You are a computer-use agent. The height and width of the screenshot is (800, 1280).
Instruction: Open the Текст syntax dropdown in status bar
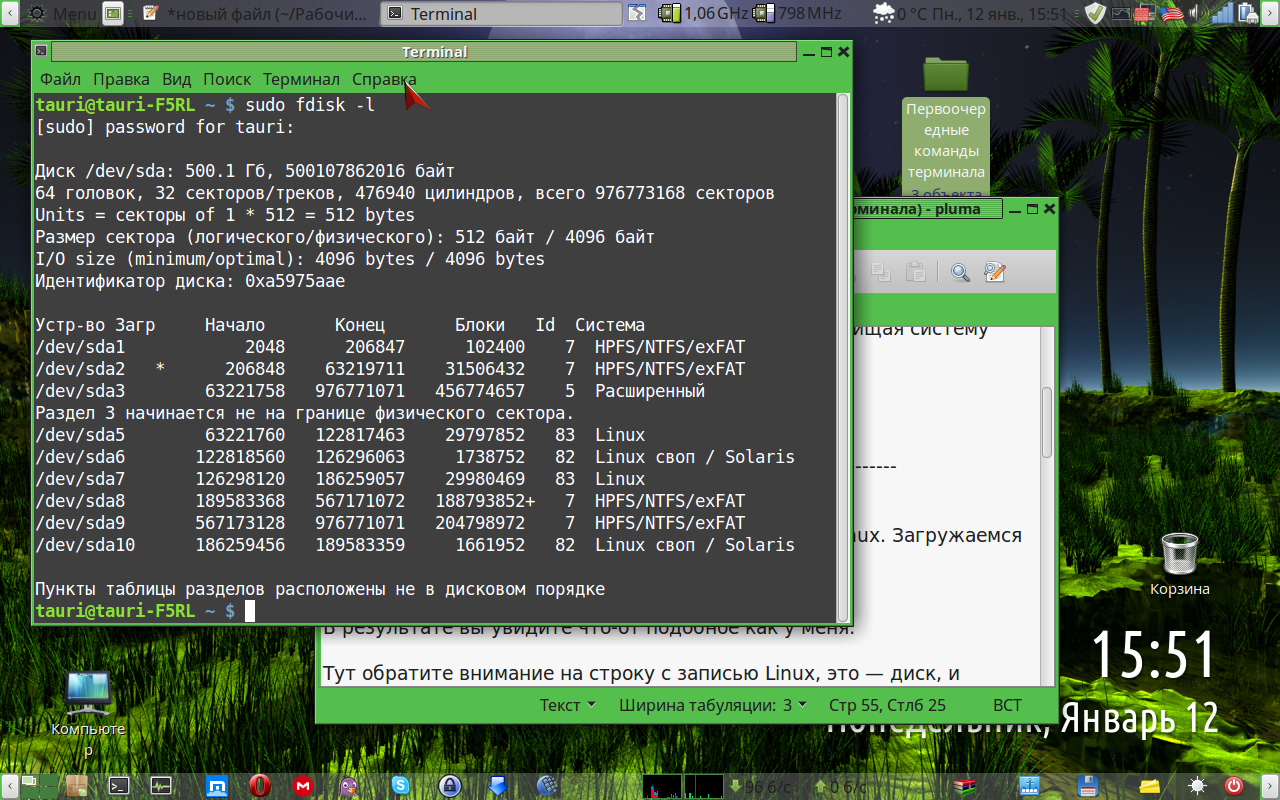[567, 705]
